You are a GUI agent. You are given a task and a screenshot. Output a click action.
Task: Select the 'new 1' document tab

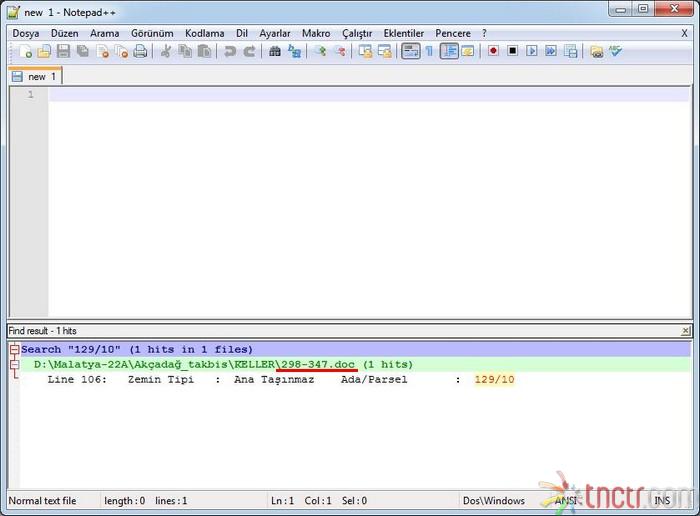(35, 76)
